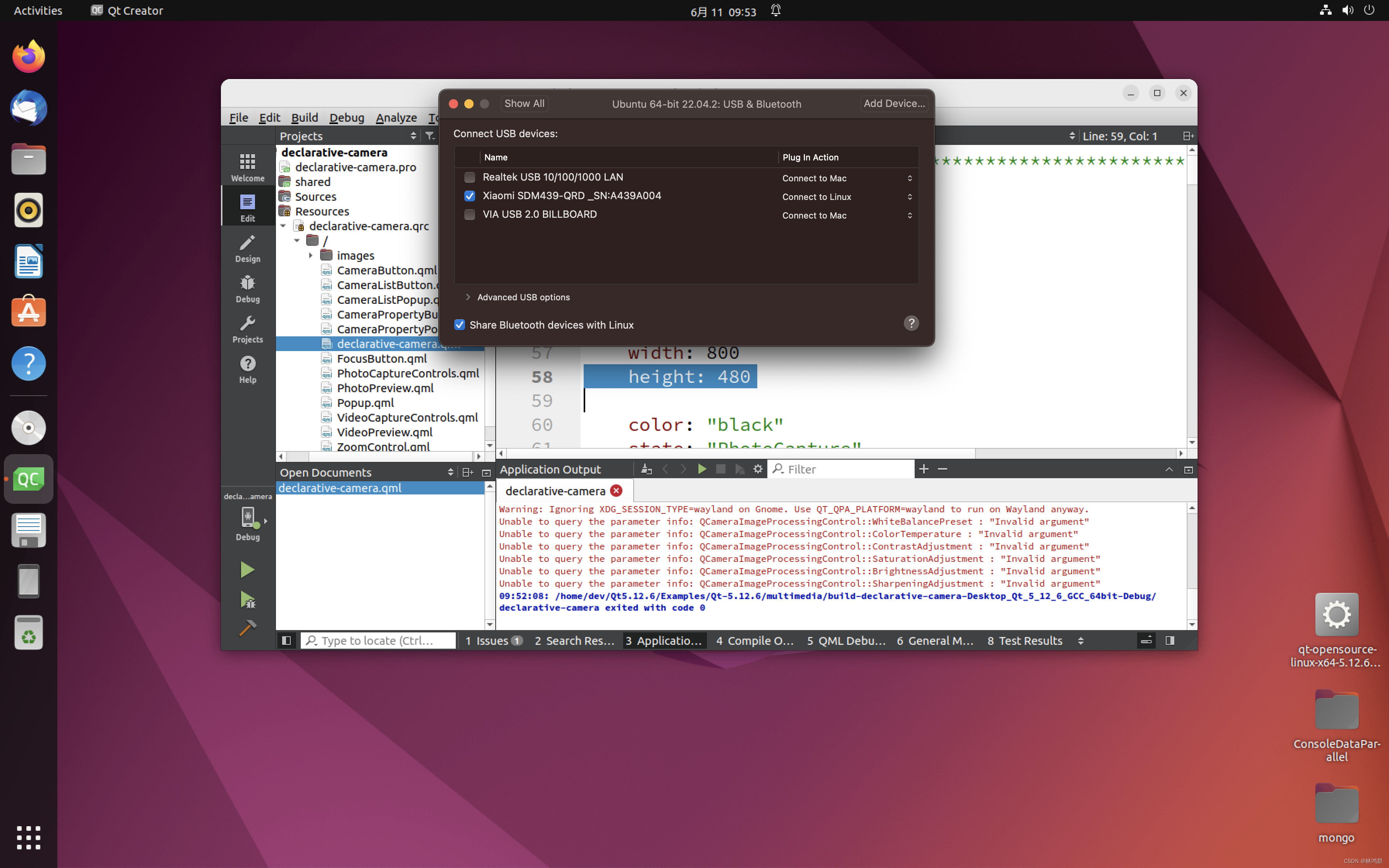Open Application Output settings gear
Viewport: 1389px width, 868px height.
758,469
